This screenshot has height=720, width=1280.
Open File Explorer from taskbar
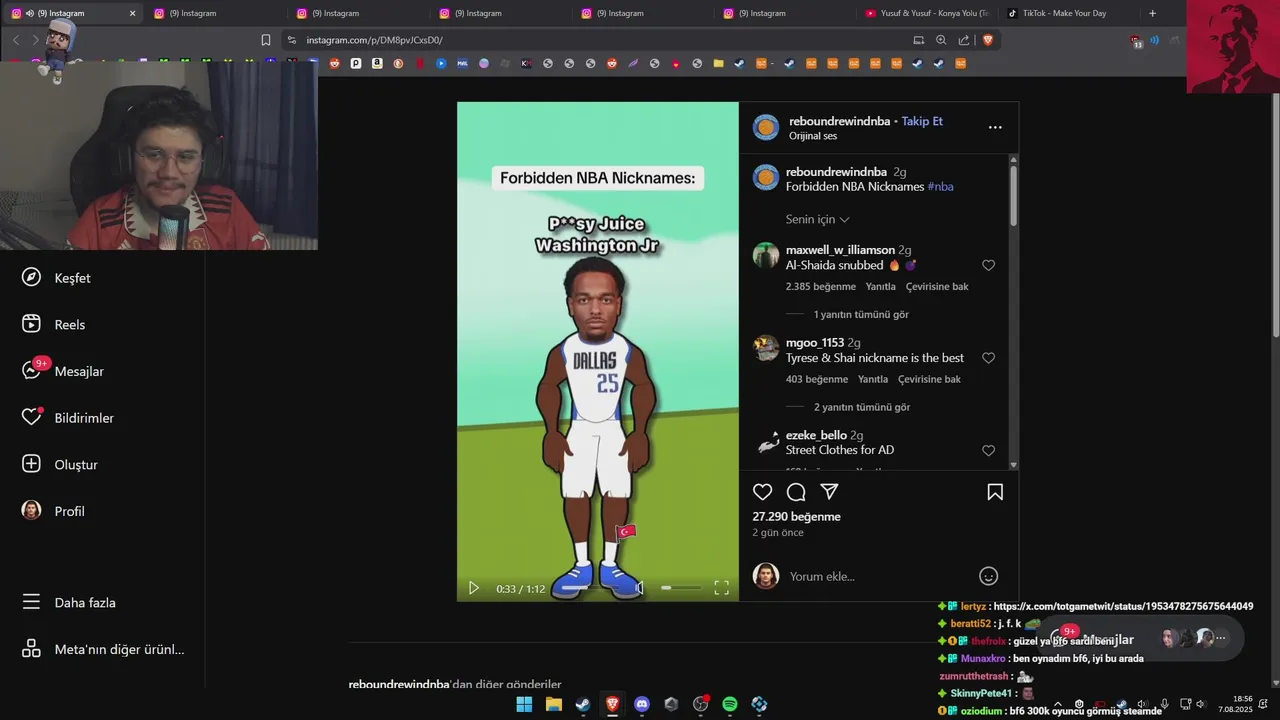coord(553,704)
